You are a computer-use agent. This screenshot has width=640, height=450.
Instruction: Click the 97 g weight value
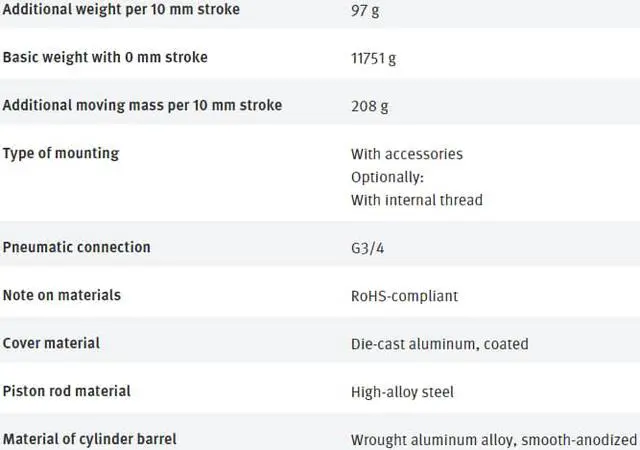tap(366, 11)
